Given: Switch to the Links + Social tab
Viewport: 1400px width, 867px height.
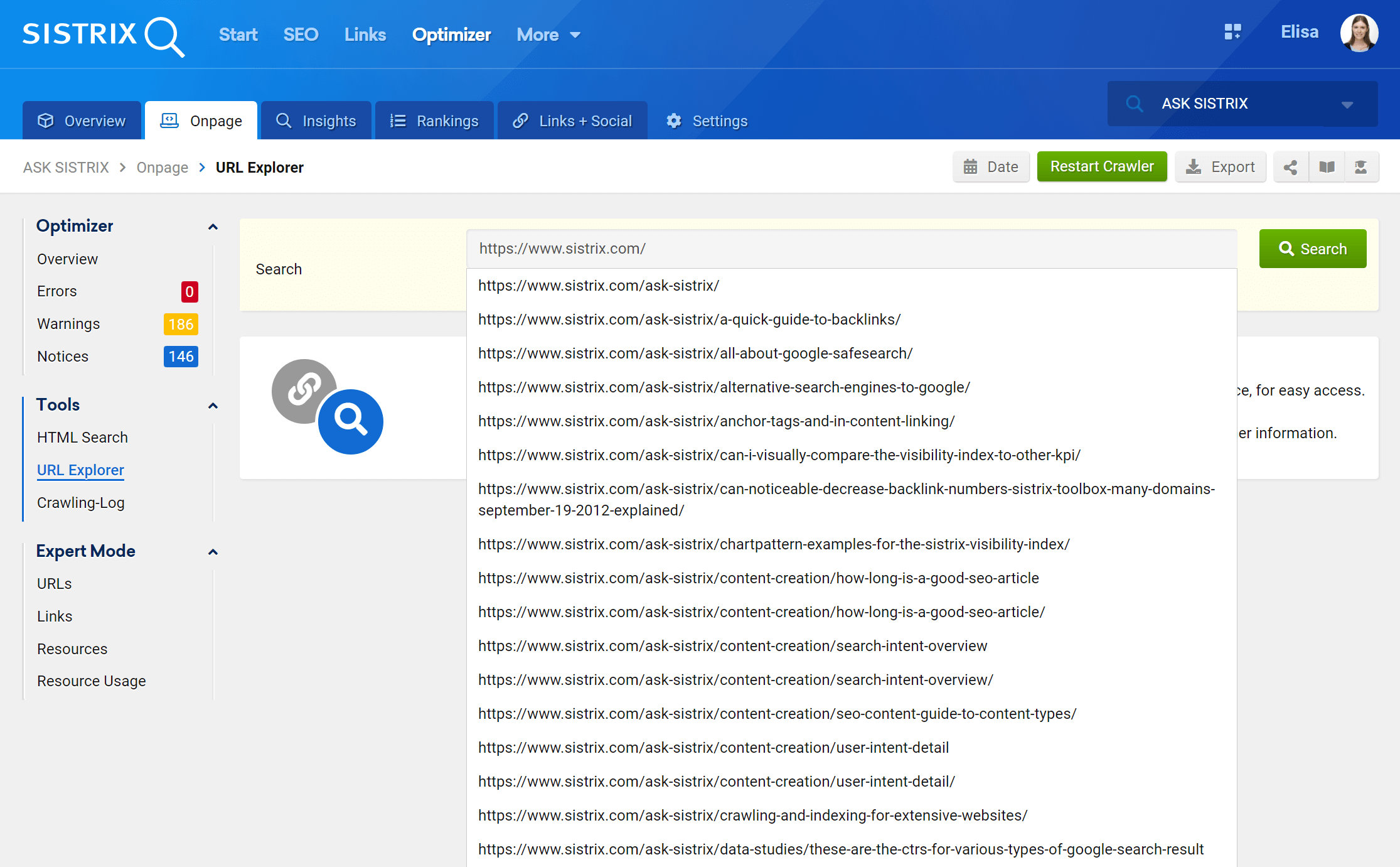Looking at the screenshot, I should pos(572,121).
